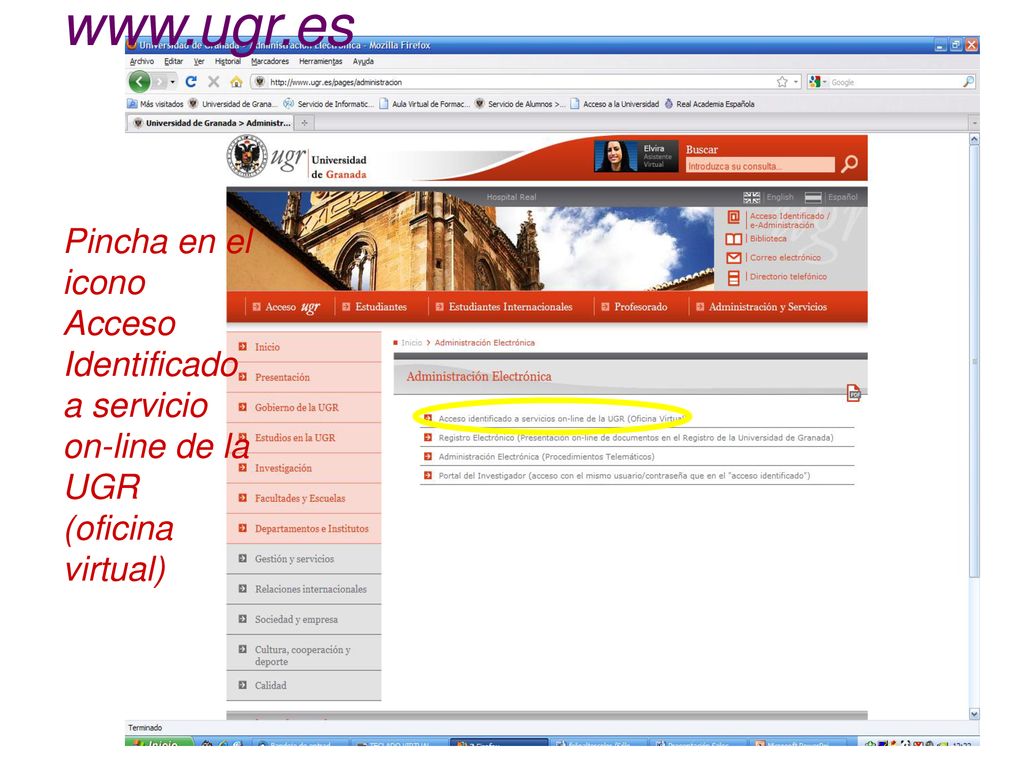Click the Portal del Investigador link
Screen dimensions: 1024x768
point(624,475)
